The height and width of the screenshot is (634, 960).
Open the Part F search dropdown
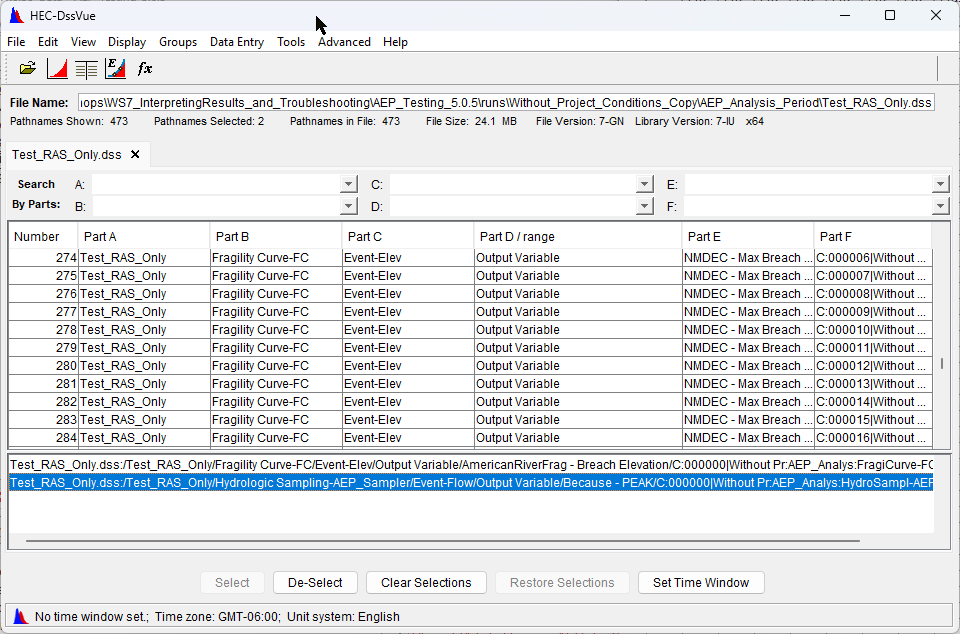point(940,206)
